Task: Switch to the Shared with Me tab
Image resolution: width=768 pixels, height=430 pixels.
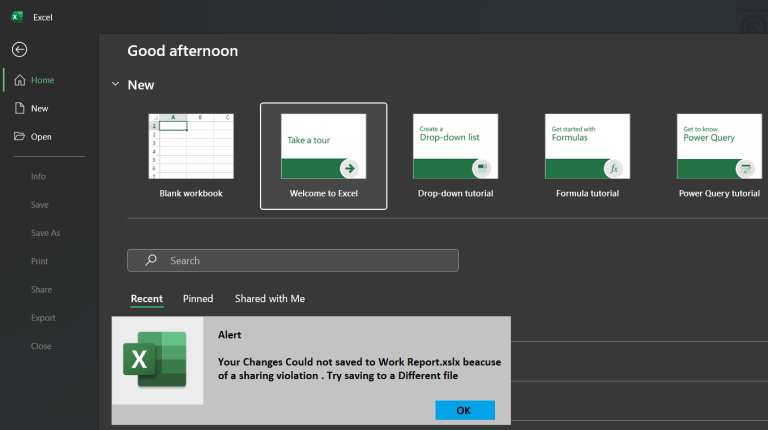Action: tap(270, 299)
